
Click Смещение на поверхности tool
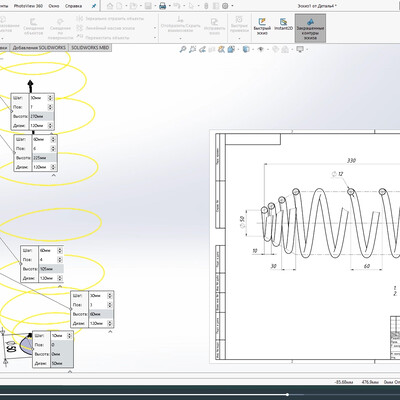(x=60, y=28)
